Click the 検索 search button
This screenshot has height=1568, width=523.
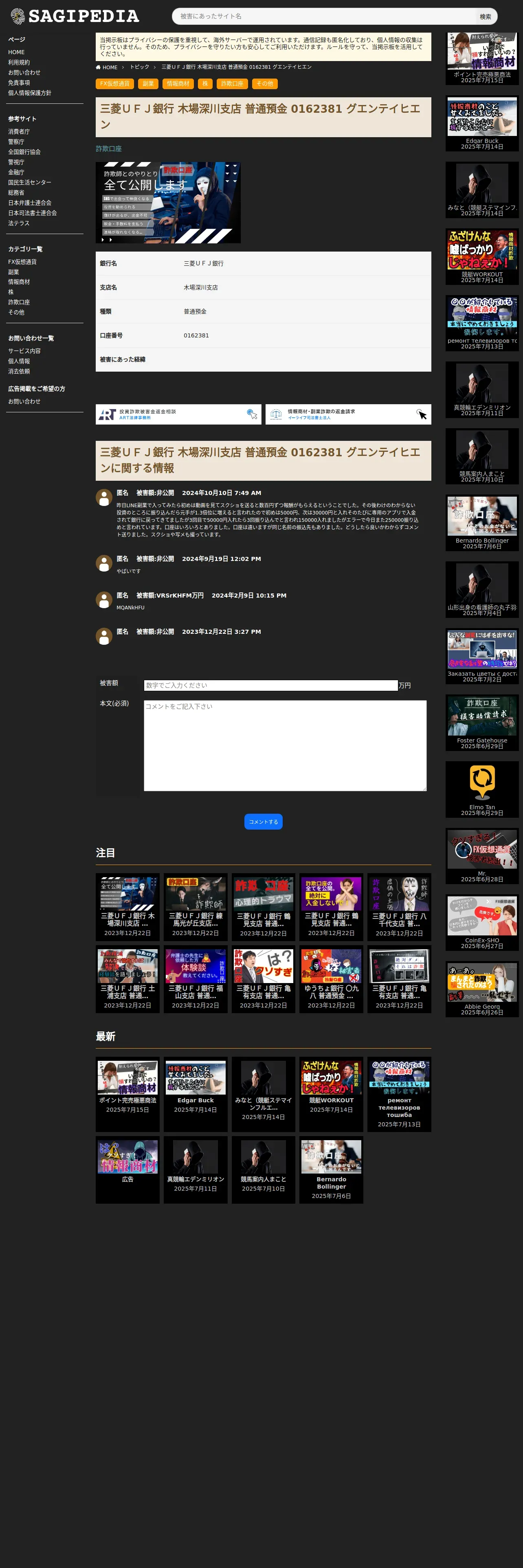(485, 16)
